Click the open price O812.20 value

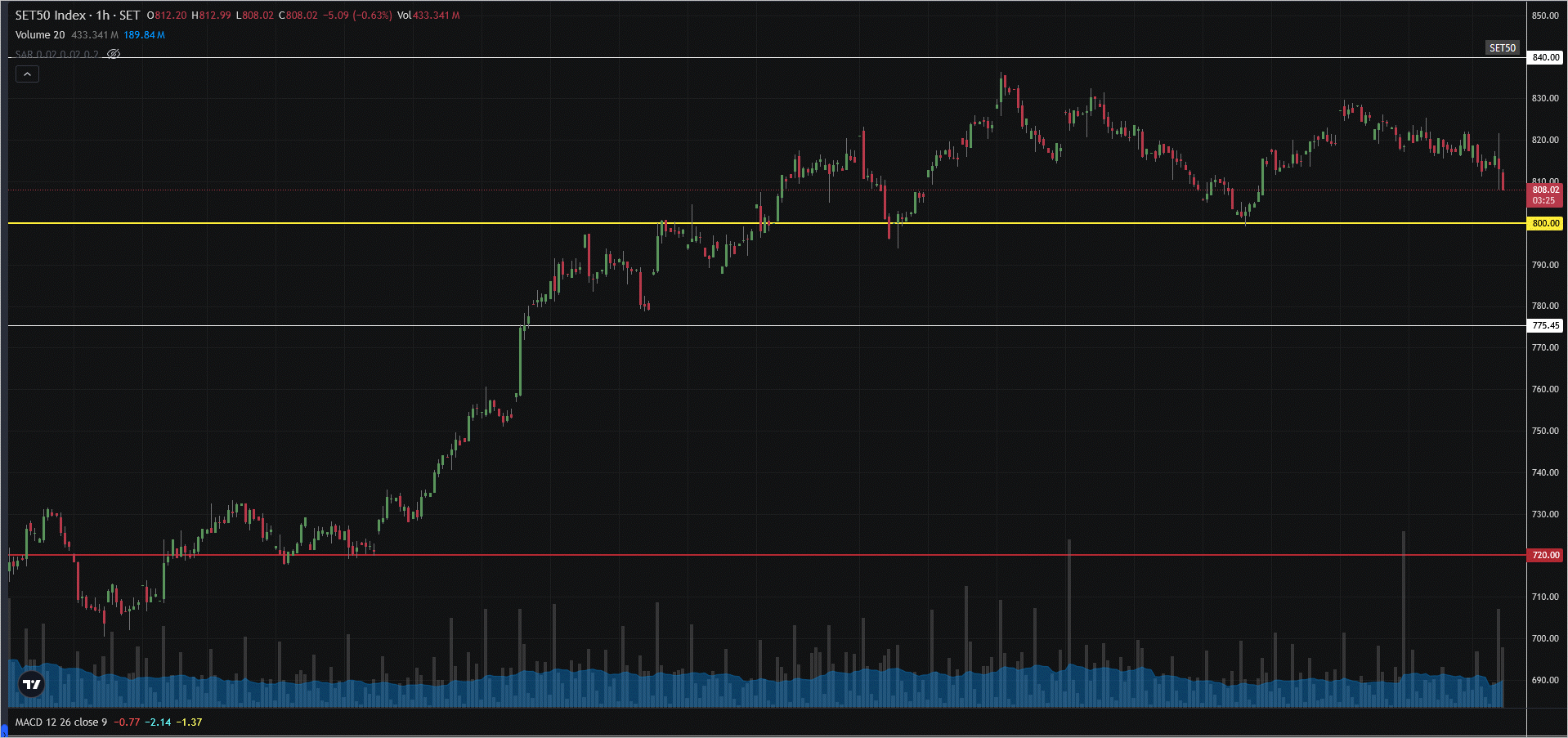167,16
